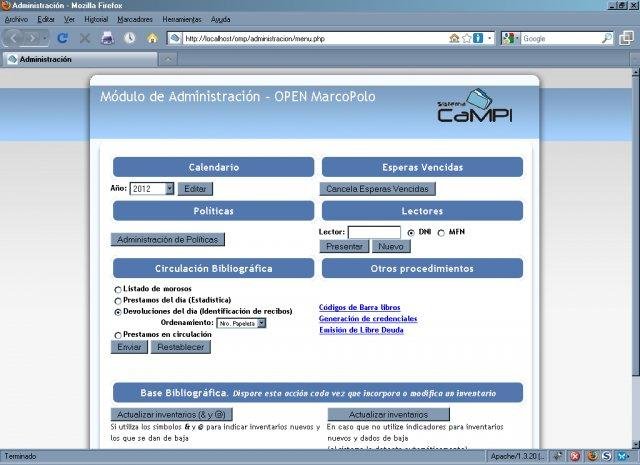Select Devoluciones del día radio button
The width and height of the screenshot is (640, 465).
(118, 312)
